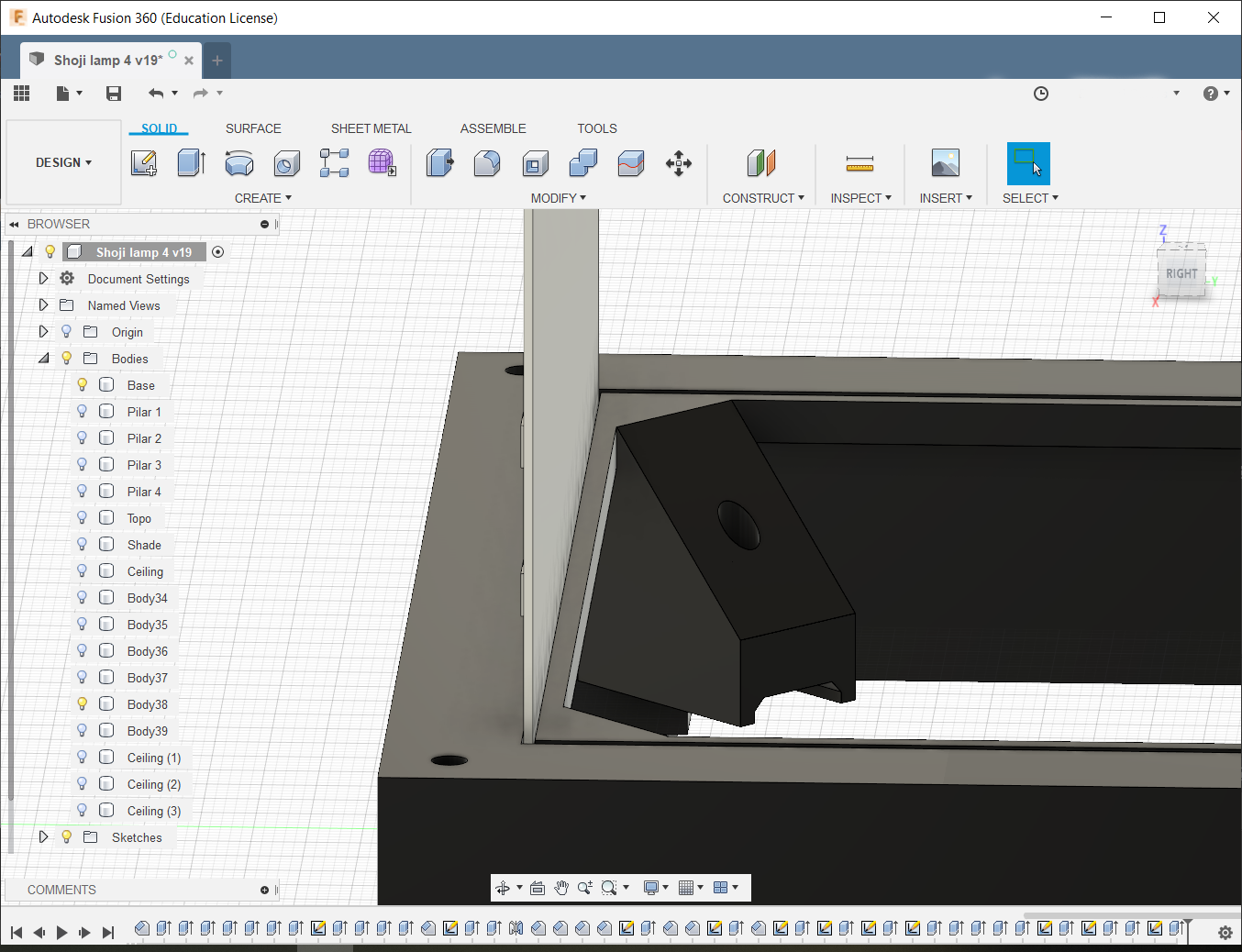Screen dimensions: 1242x952
Task: Switch to the TOOLS tab
Action: coord(597,128)
